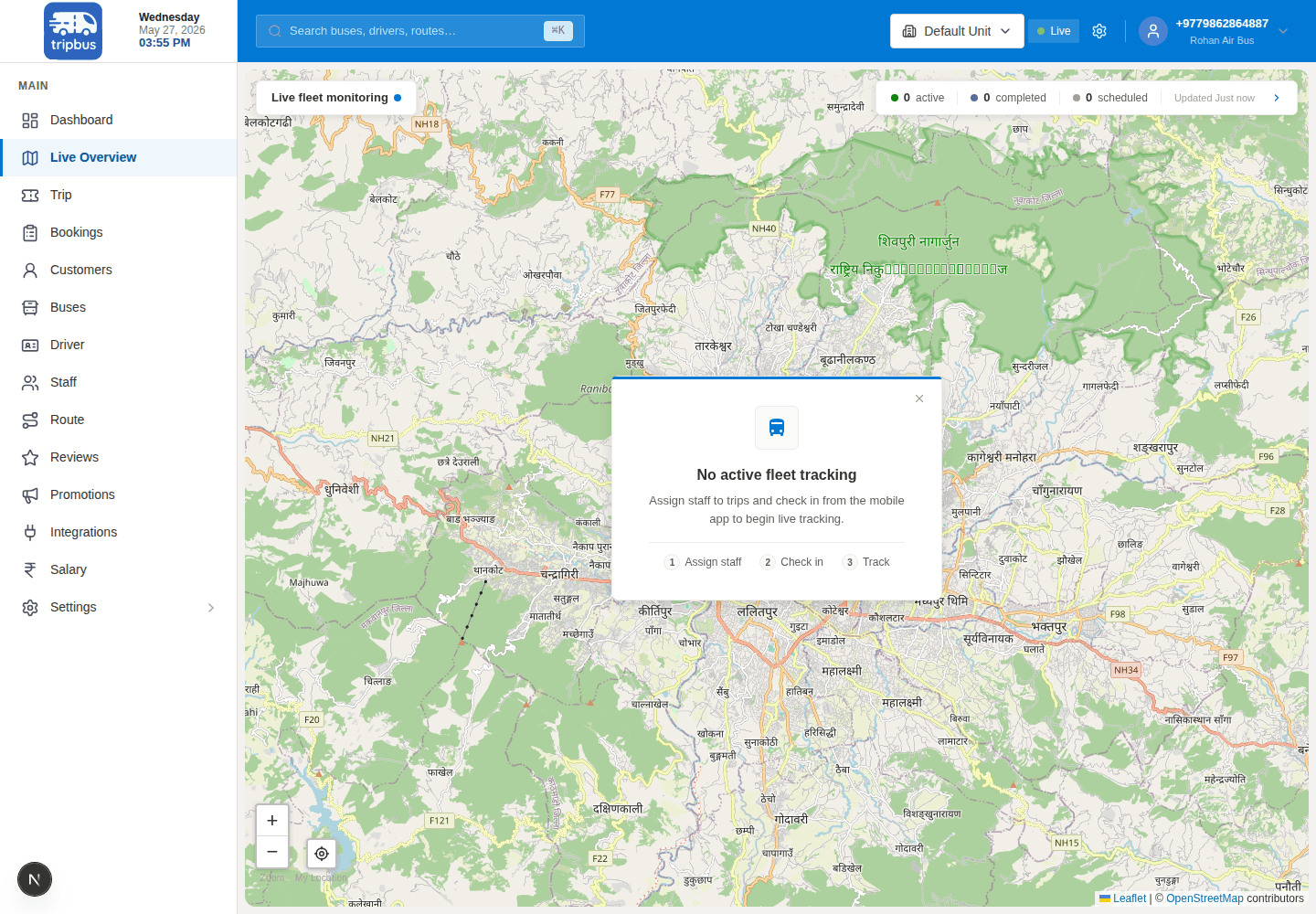Click the search magnifier icon
This screenshot has height=914, width=1316.
click(275, 31)
